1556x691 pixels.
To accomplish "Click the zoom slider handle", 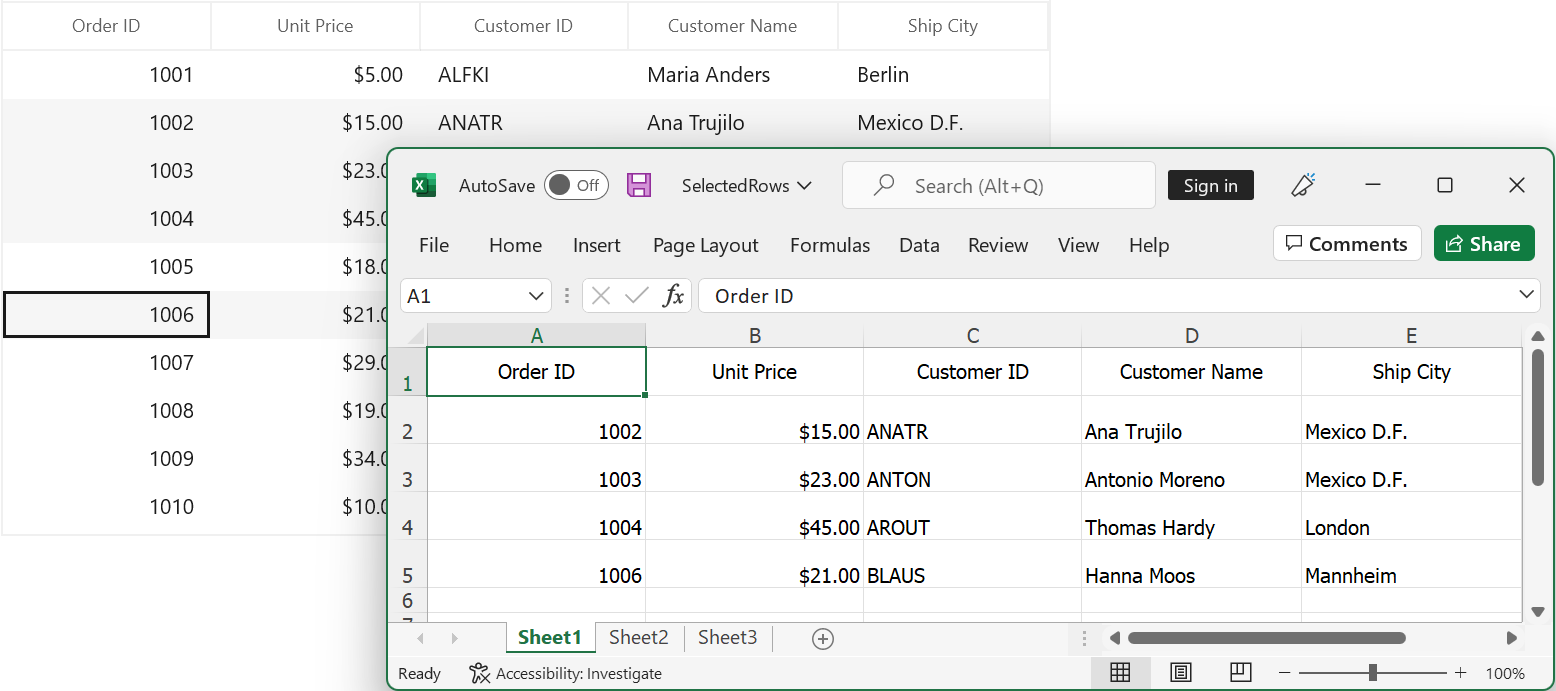I will 1373,673.
